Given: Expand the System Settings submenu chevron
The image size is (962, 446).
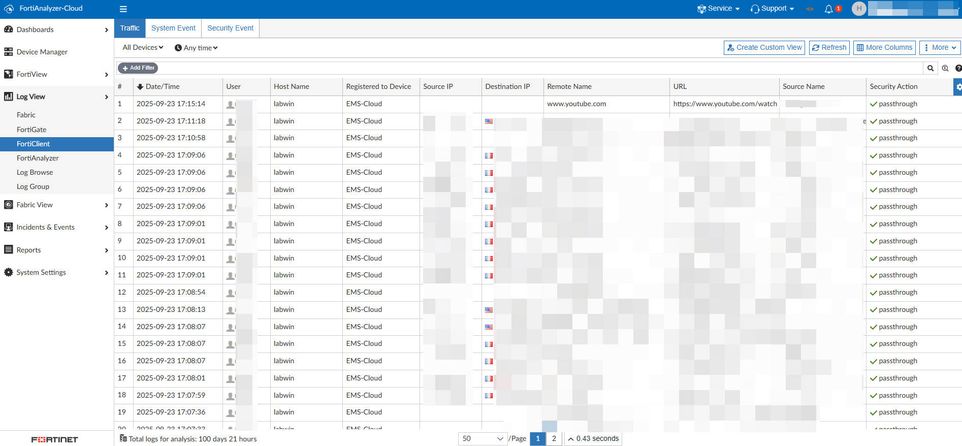Looking at the screenshot, I should coord(107,272).
